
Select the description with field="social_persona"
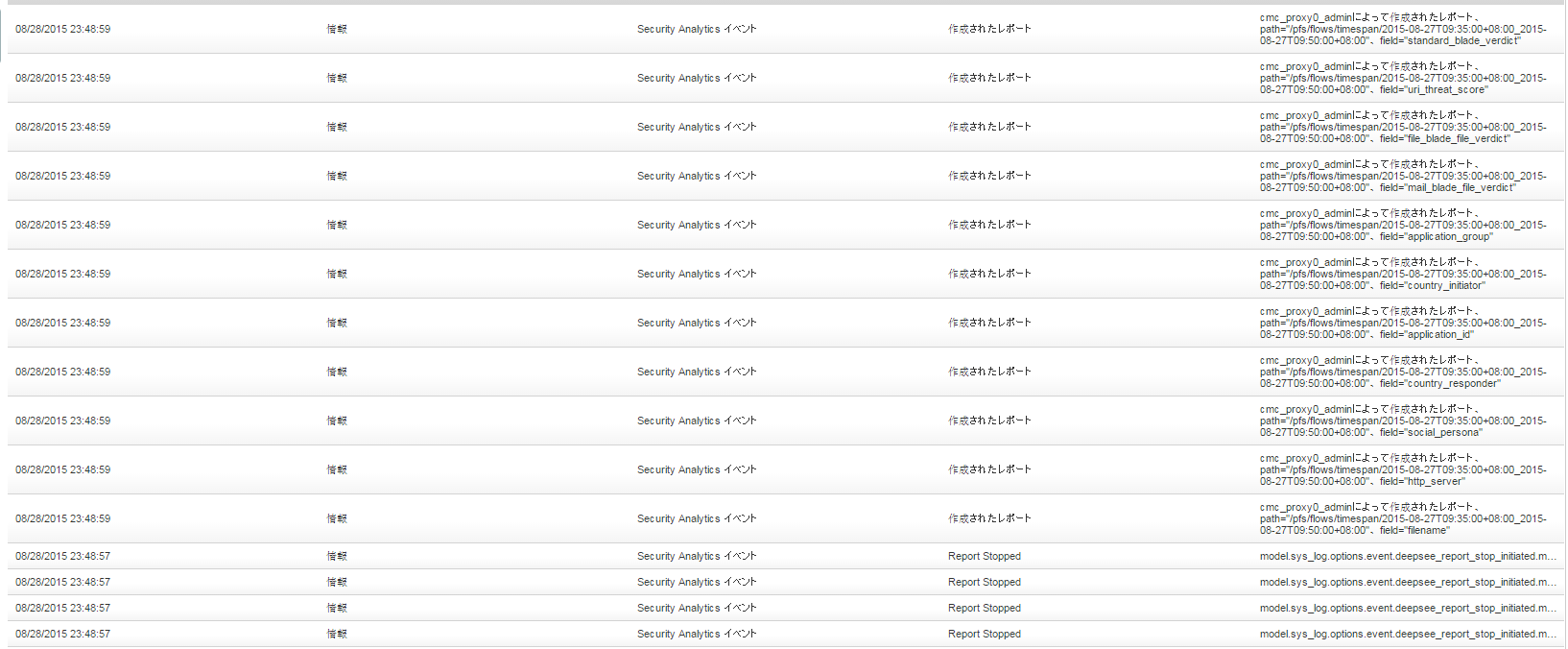point(1403,421)
